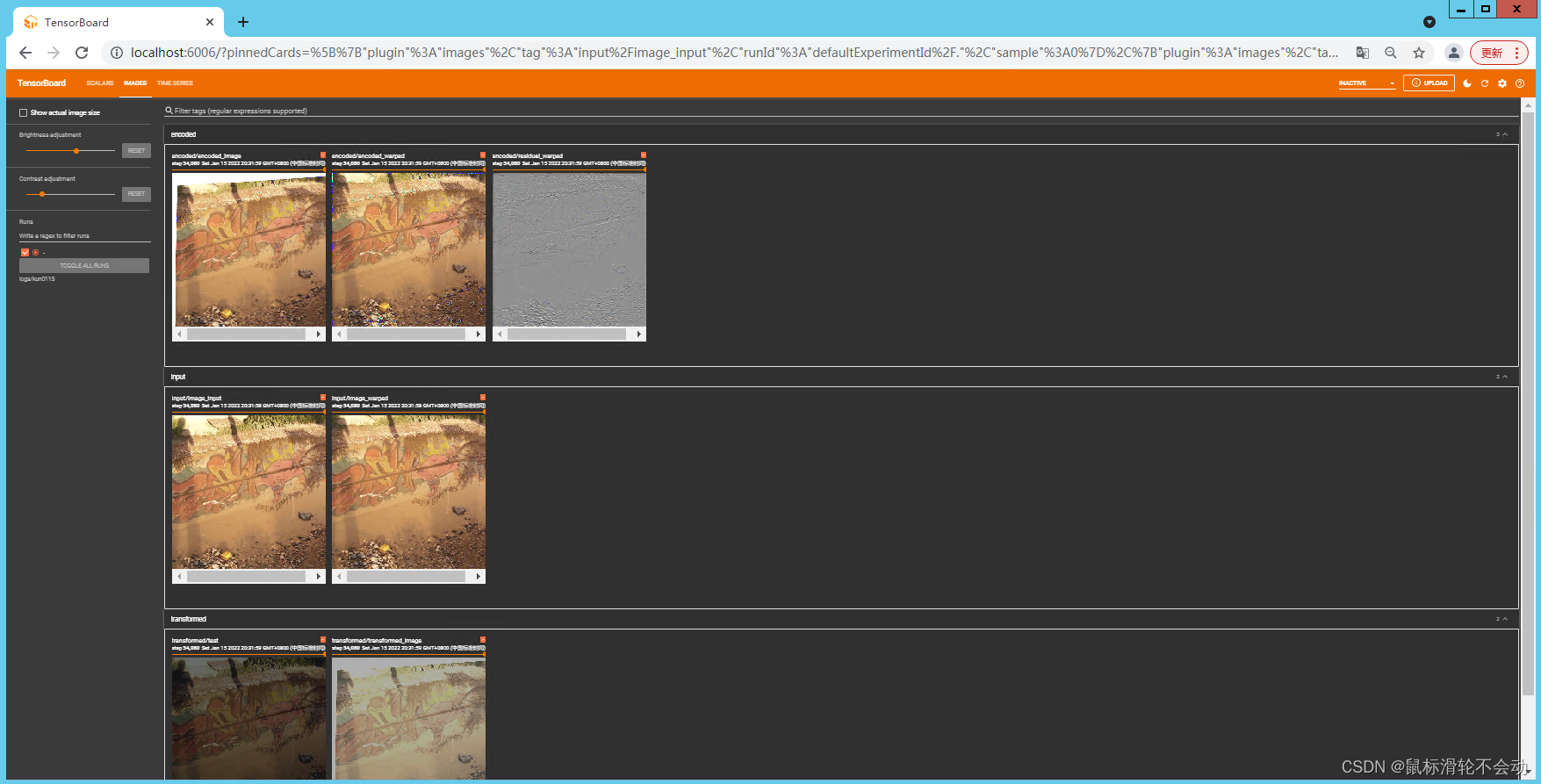Click the UPLOAD button

pyautogui.click(x=1429, y=83)
